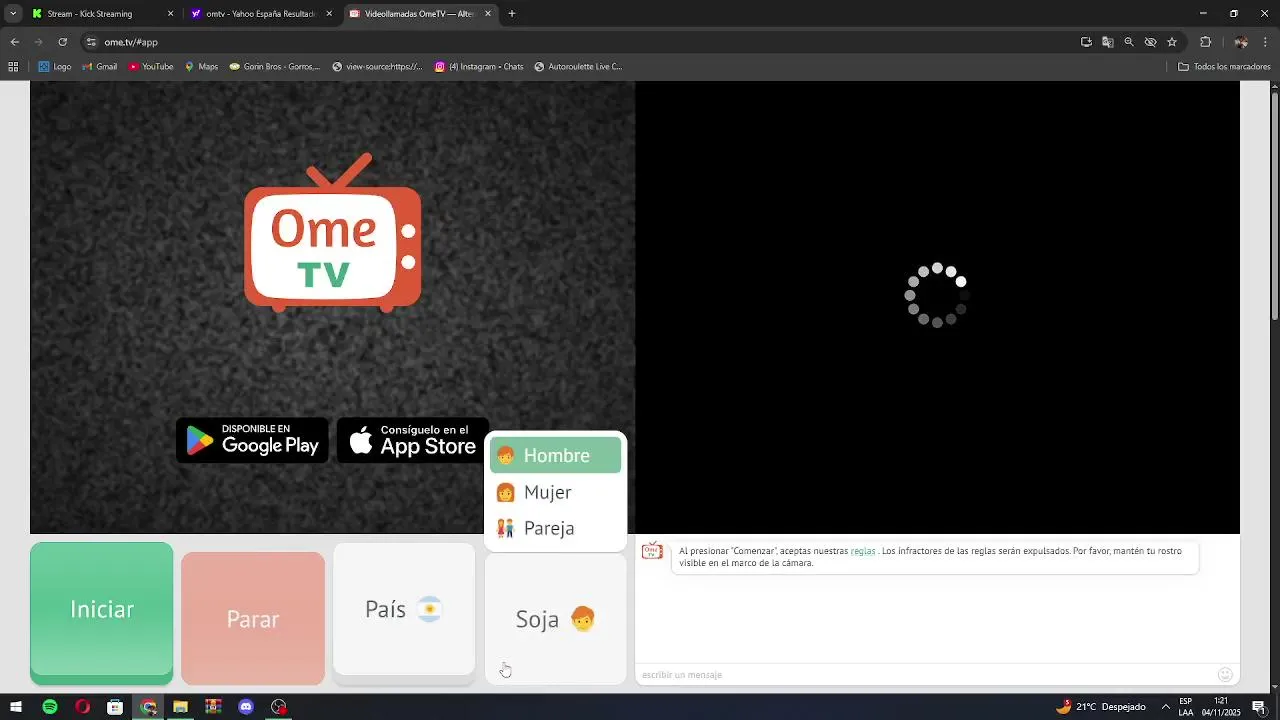Viewport: 1280px width, 720px height.
Task: Open the Todos los marcadores folder
Action: click(1224, 67)
